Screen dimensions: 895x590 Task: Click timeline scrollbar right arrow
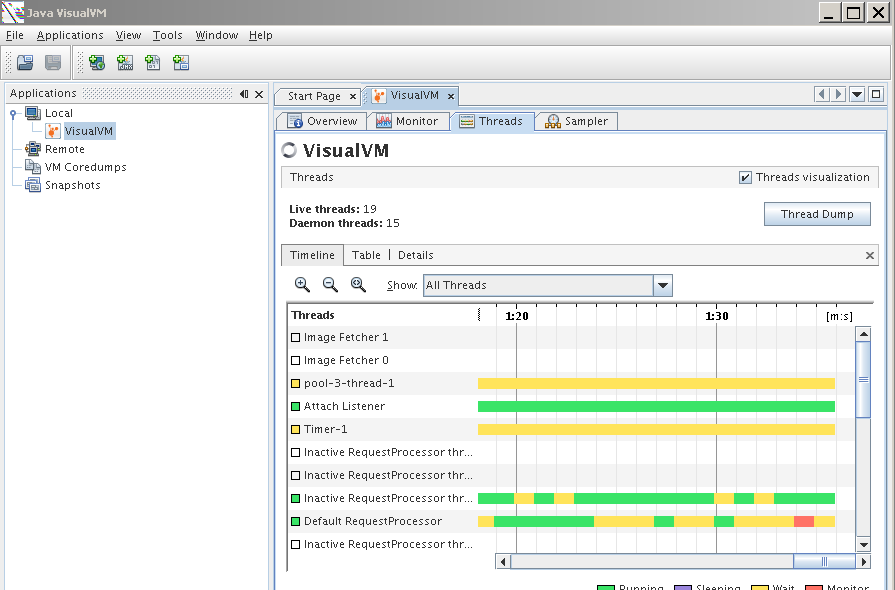pyautogui.click(x=864, y=561)
